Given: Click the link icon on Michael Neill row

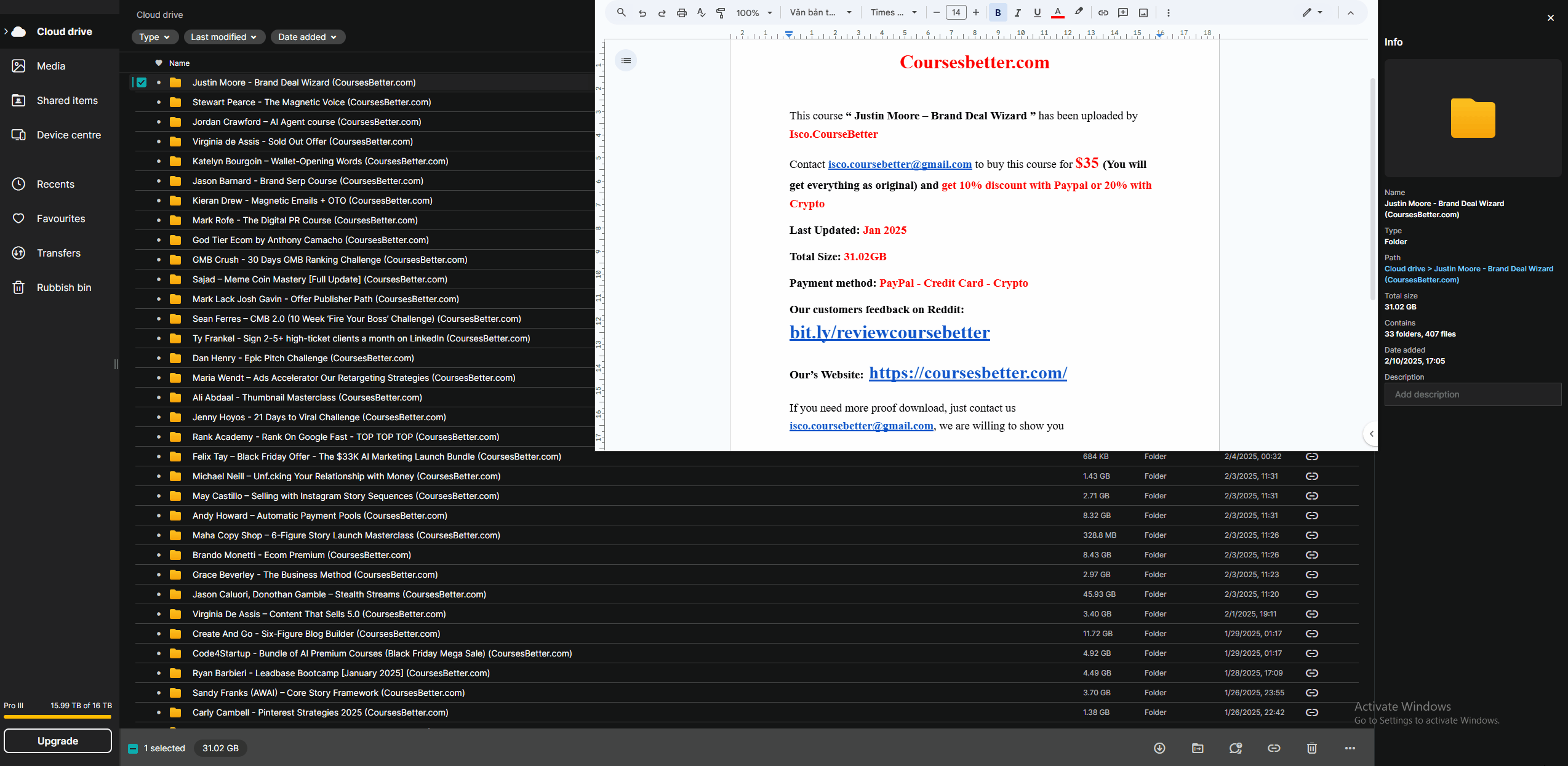Looking at the screenshot, I should [x=1311, y=476].
